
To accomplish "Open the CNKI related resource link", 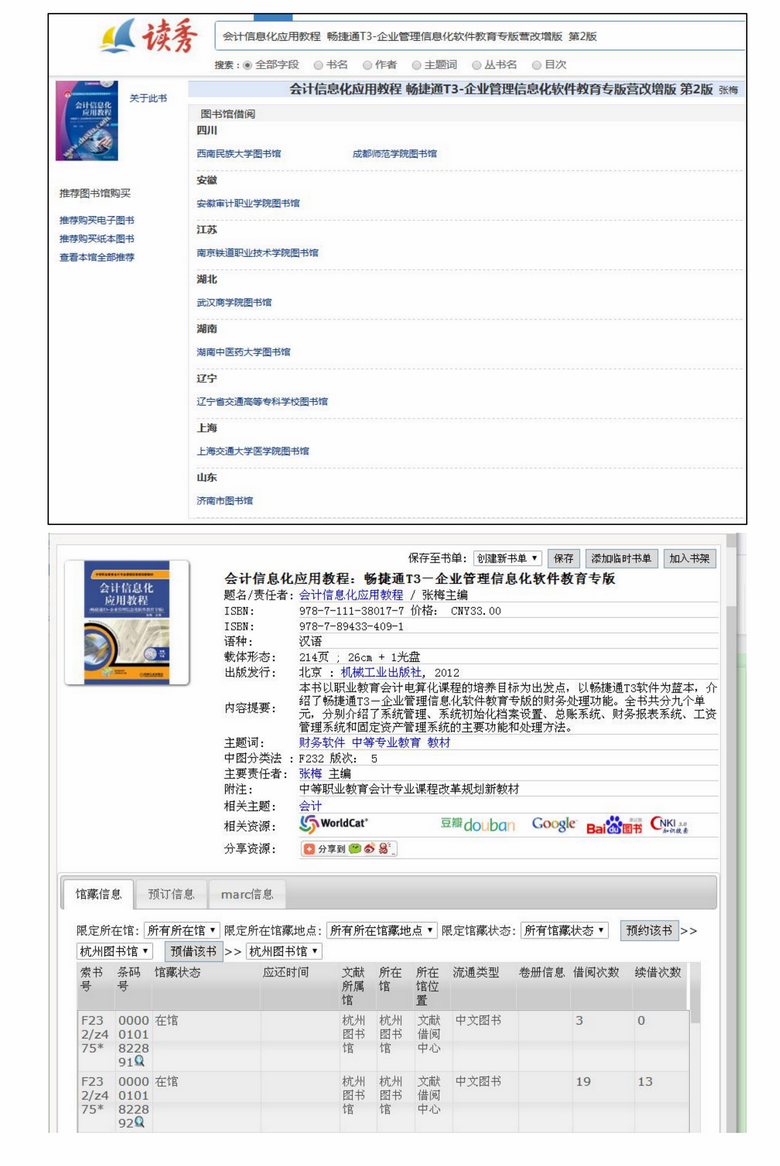I will [x=669, y=824].
